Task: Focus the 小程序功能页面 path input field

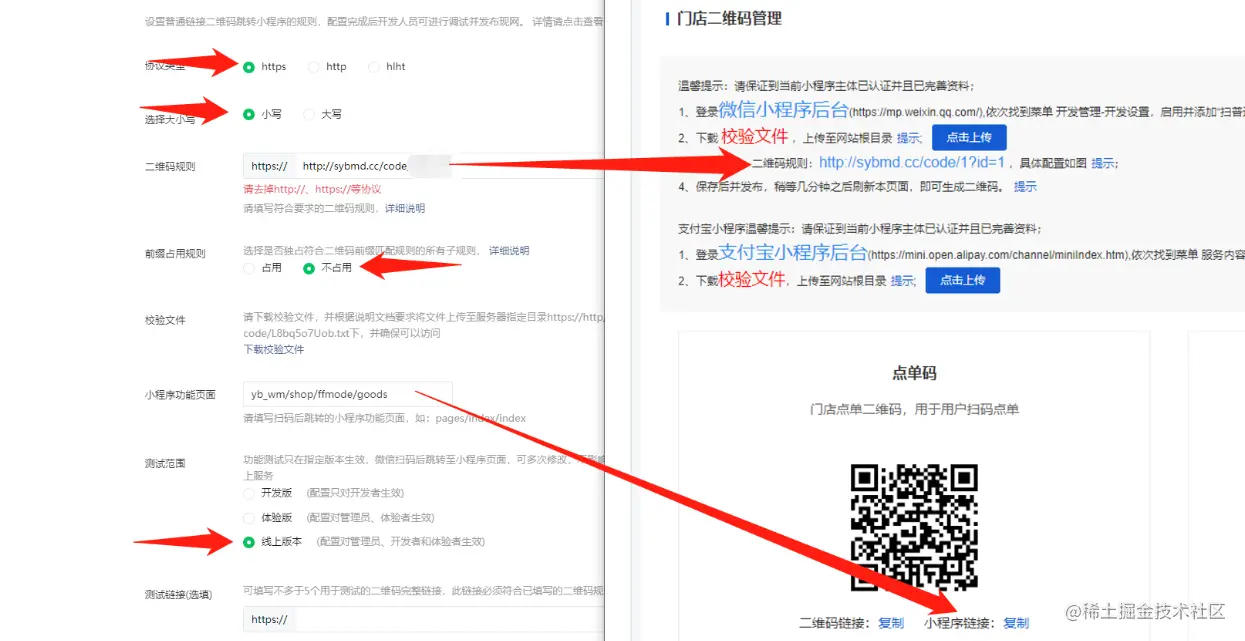Action: pos(348,394)
